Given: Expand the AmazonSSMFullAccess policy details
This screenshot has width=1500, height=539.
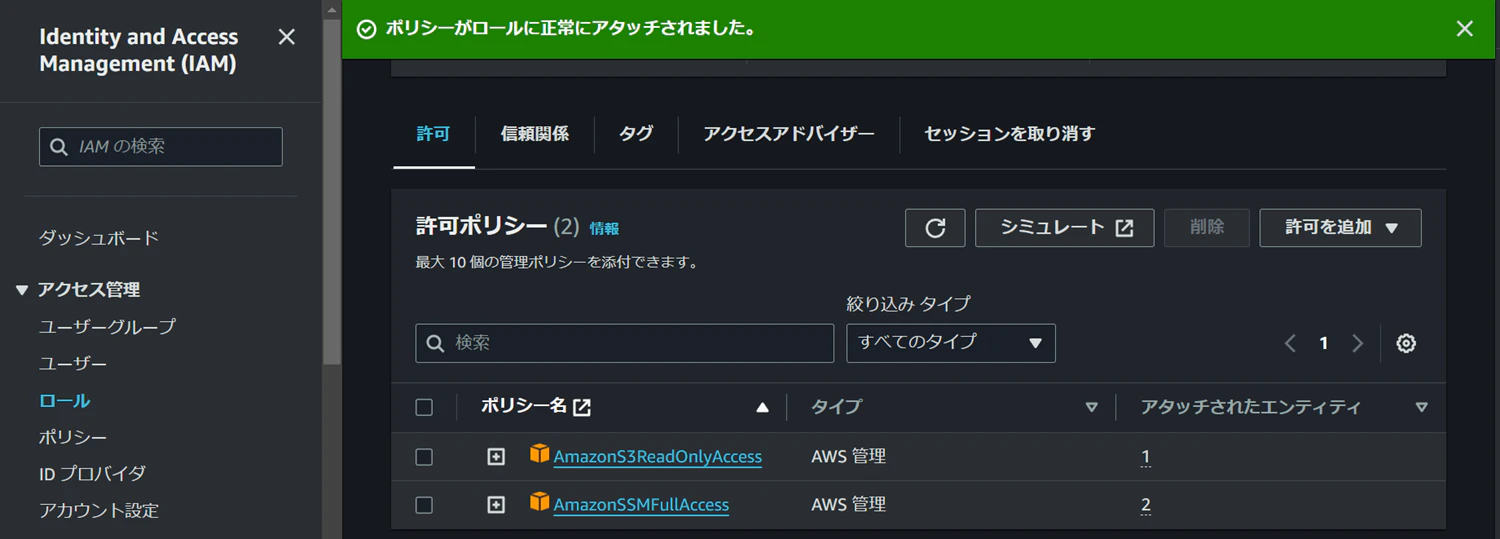Looking at the screenshot, I should click(496, 505).
